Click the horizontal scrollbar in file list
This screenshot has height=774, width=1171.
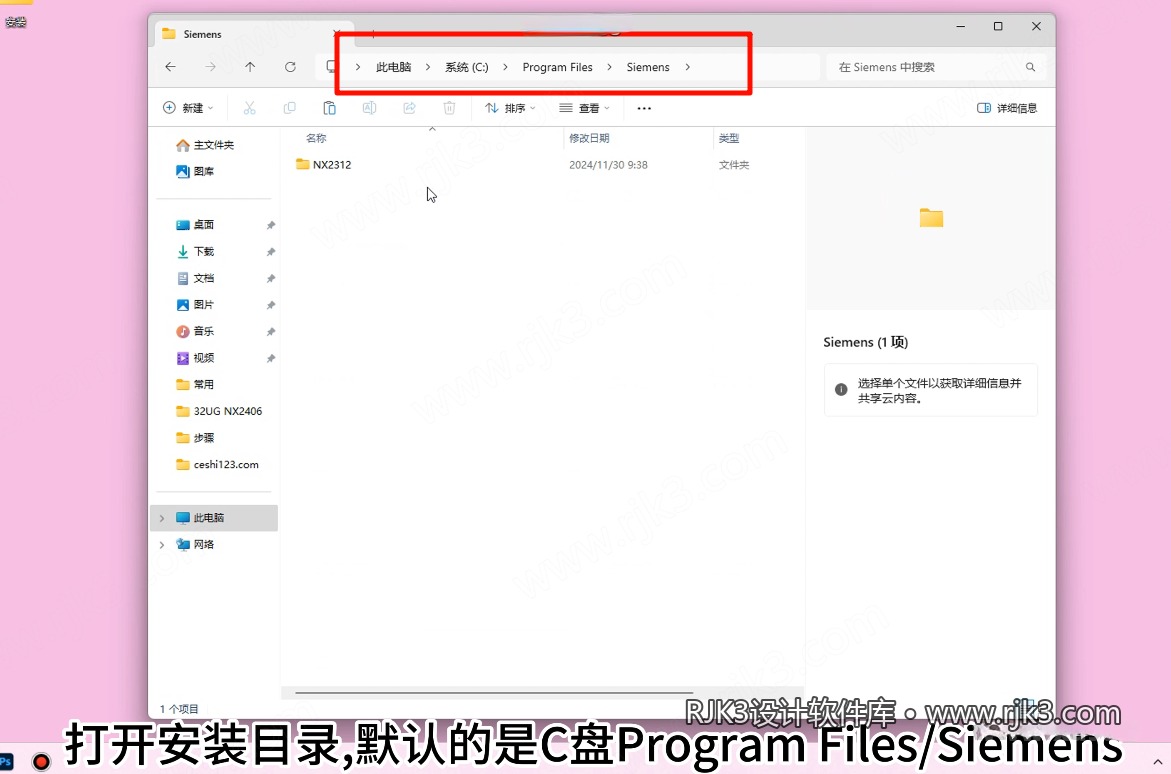(x=494, y=693)
